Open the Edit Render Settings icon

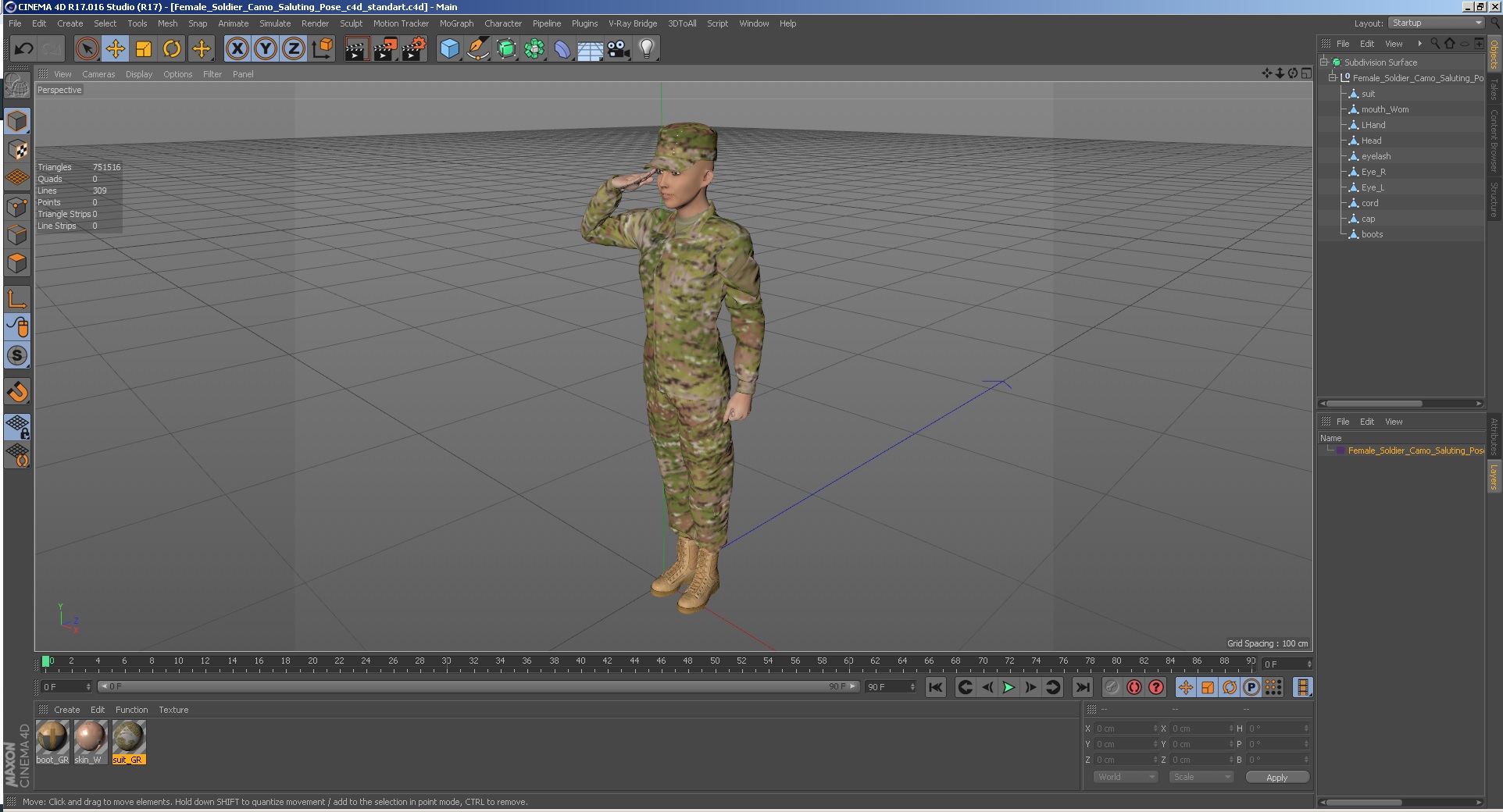point(414,48)
